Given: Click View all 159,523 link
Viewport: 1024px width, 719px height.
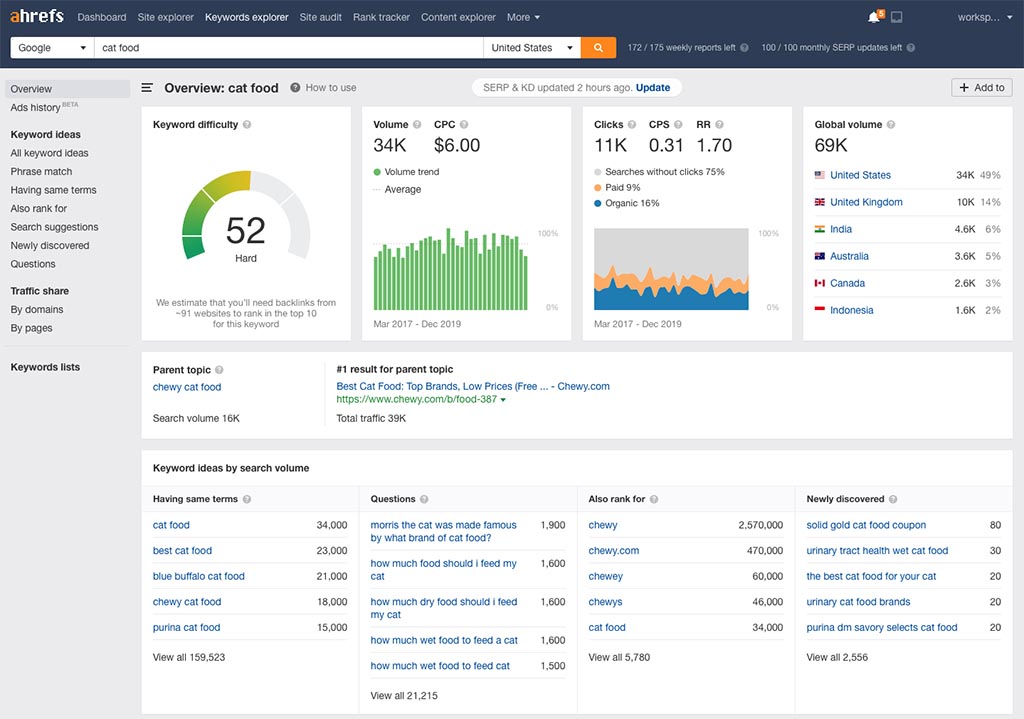Looking at the screenshot, I should [x=189, y=657].
